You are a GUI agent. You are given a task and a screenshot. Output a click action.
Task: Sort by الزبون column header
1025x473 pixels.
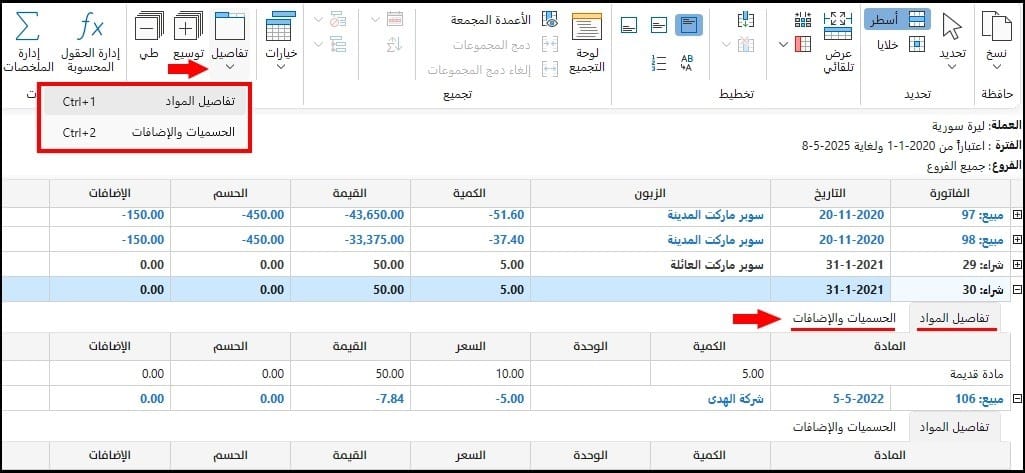(650, 193)
